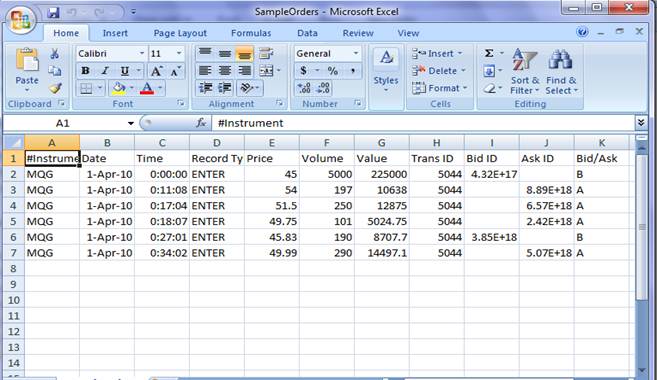Toggle Underline formatting
The width and height of the screenshot is (657, 380).
click(x=124, y=71)
